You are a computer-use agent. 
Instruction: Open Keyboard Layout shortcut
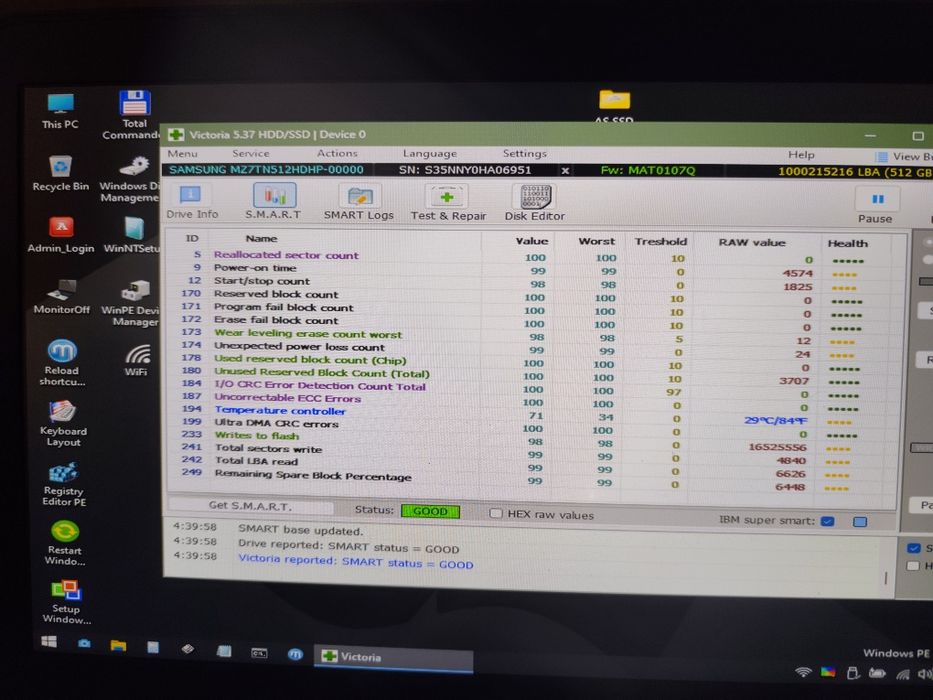62,424
